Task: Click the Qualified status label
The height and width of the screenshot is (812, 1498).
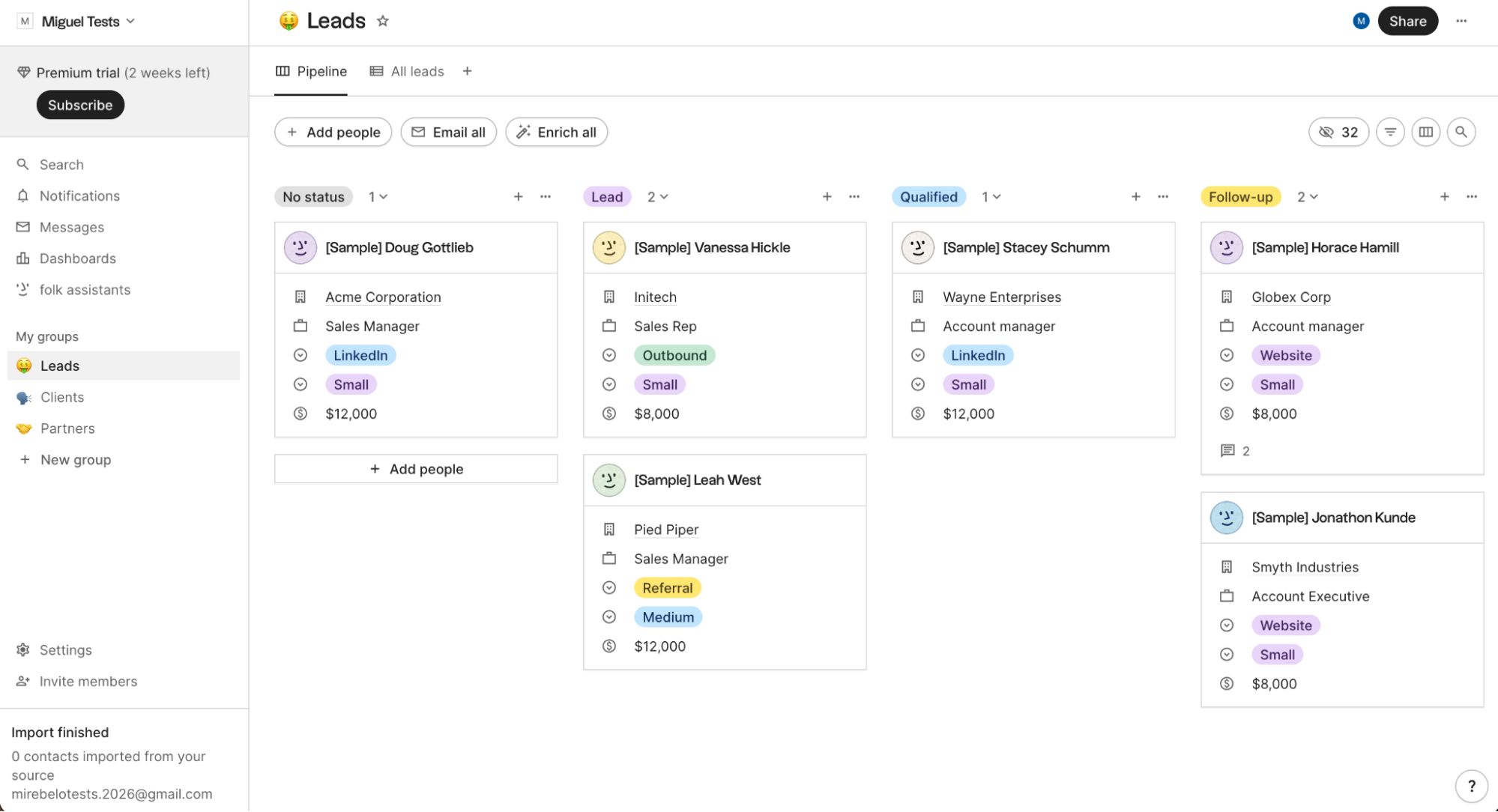Action: click(928, 197)
